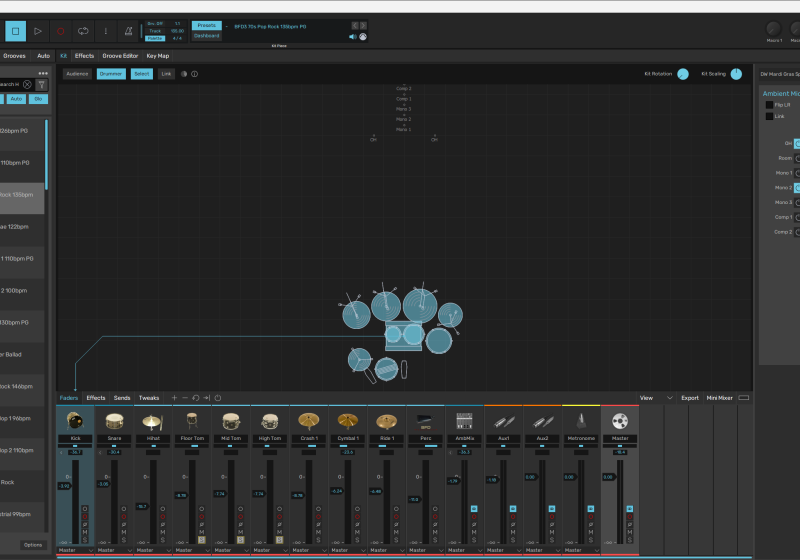Click the Kick drum channel icon
The image size is (800, 560).
[74, 421]
